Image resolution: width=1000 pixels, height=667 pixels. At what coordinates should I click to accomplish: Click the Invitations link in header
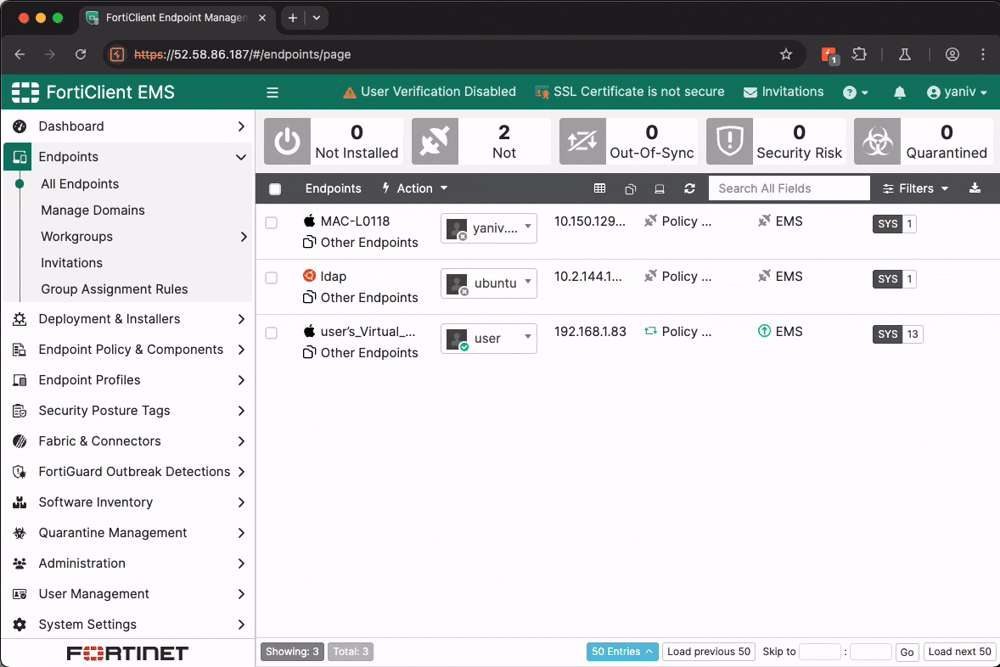click(784, 92)
